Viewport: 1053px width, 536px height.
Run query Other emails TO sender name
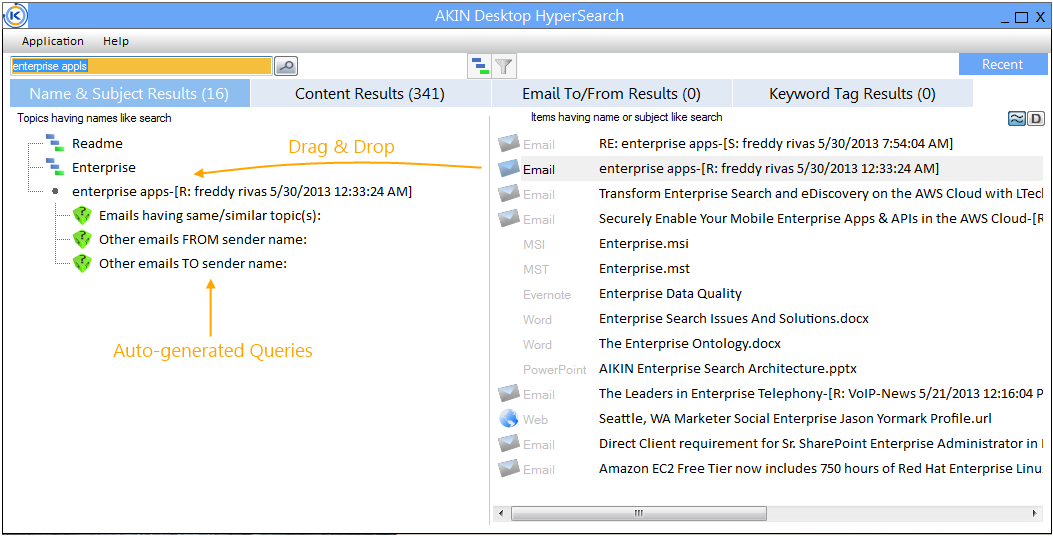tap(193, 264)
